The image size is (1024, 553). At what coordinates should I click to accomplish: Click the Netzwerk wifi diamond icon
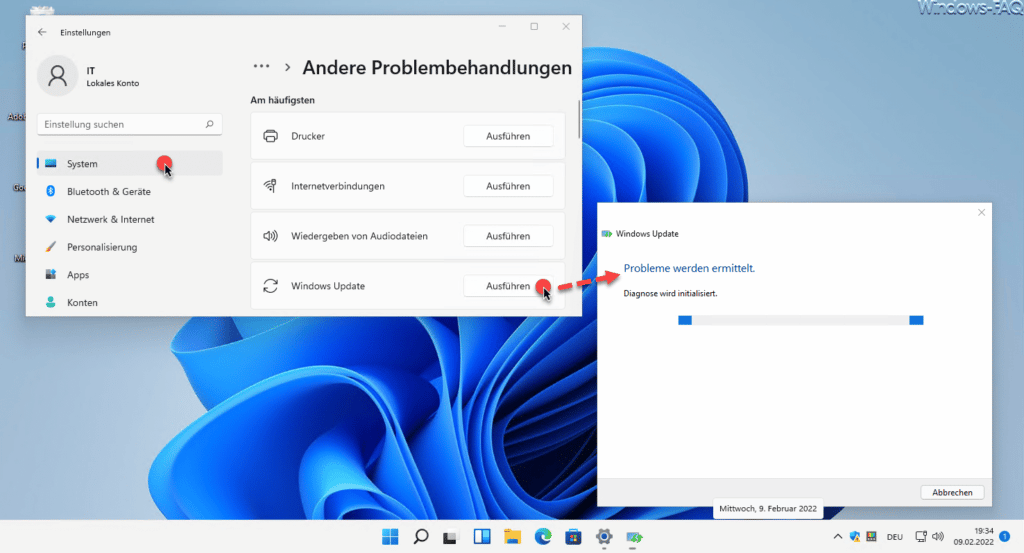click(50, 219)
